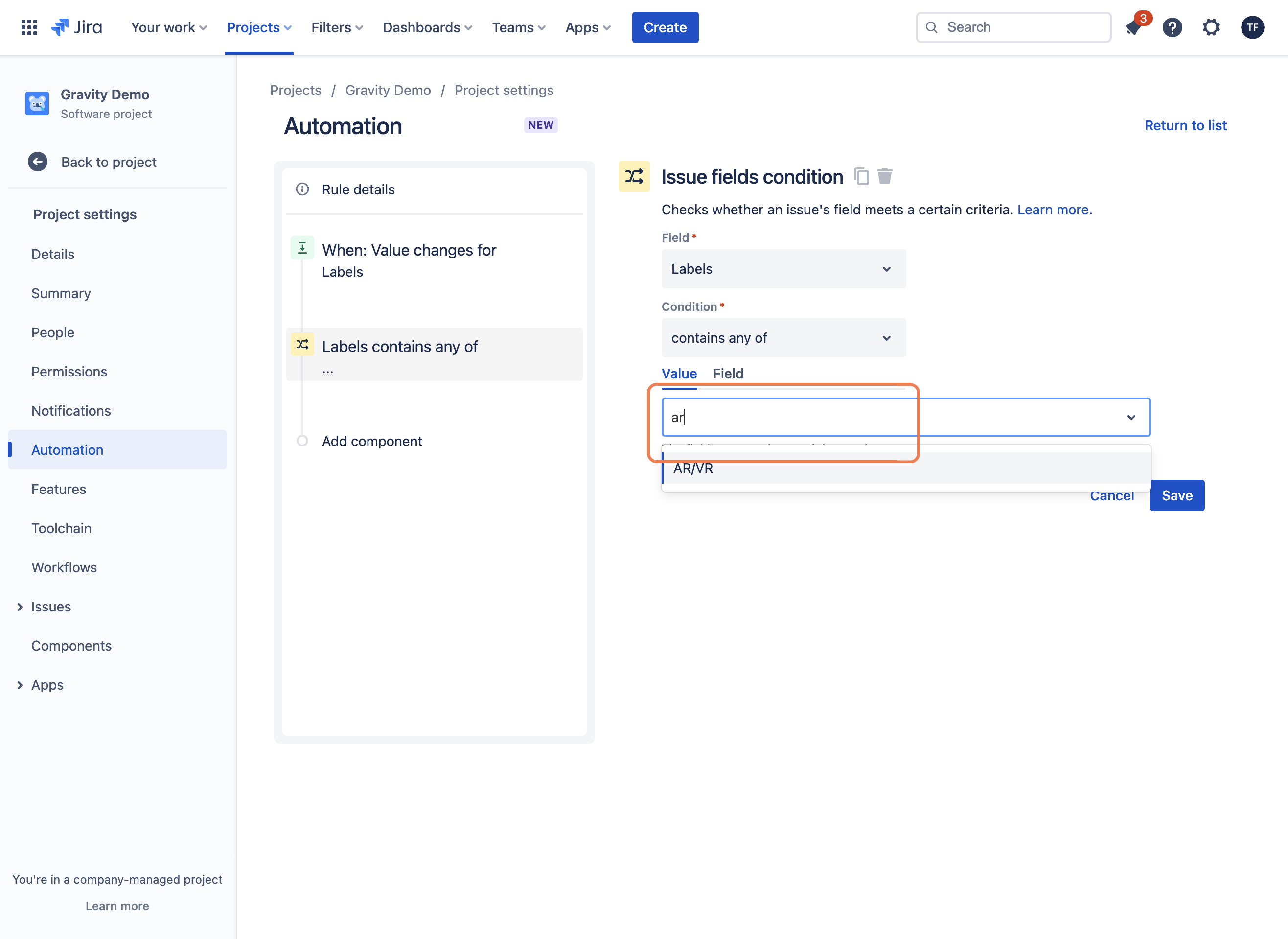Follow the Learn more link in the description
The height and width of the screenshot is (939, 1288).
1055,210
